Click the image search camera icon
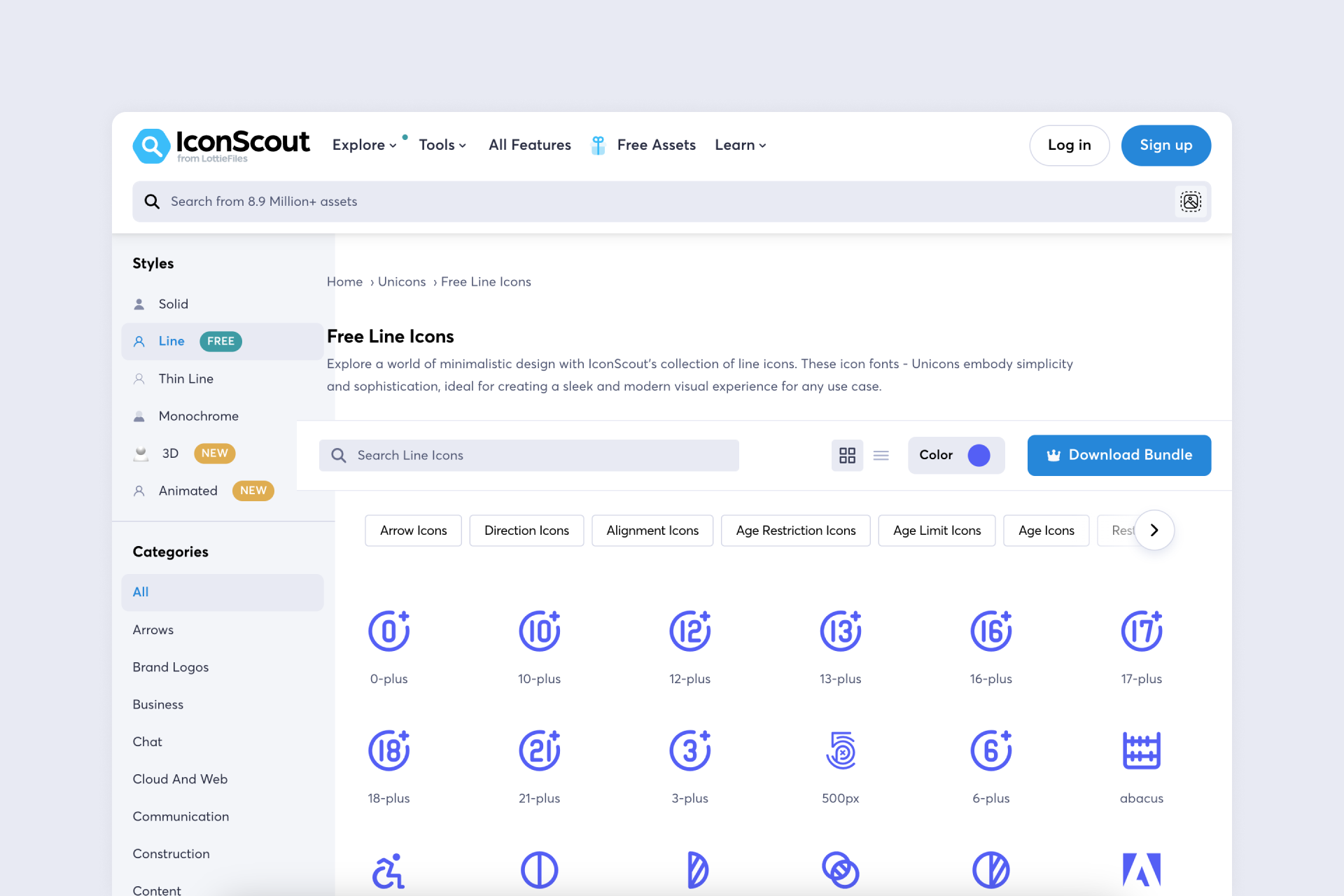Viewport: 1344px width, 896px height. (x=1190, y=202)
